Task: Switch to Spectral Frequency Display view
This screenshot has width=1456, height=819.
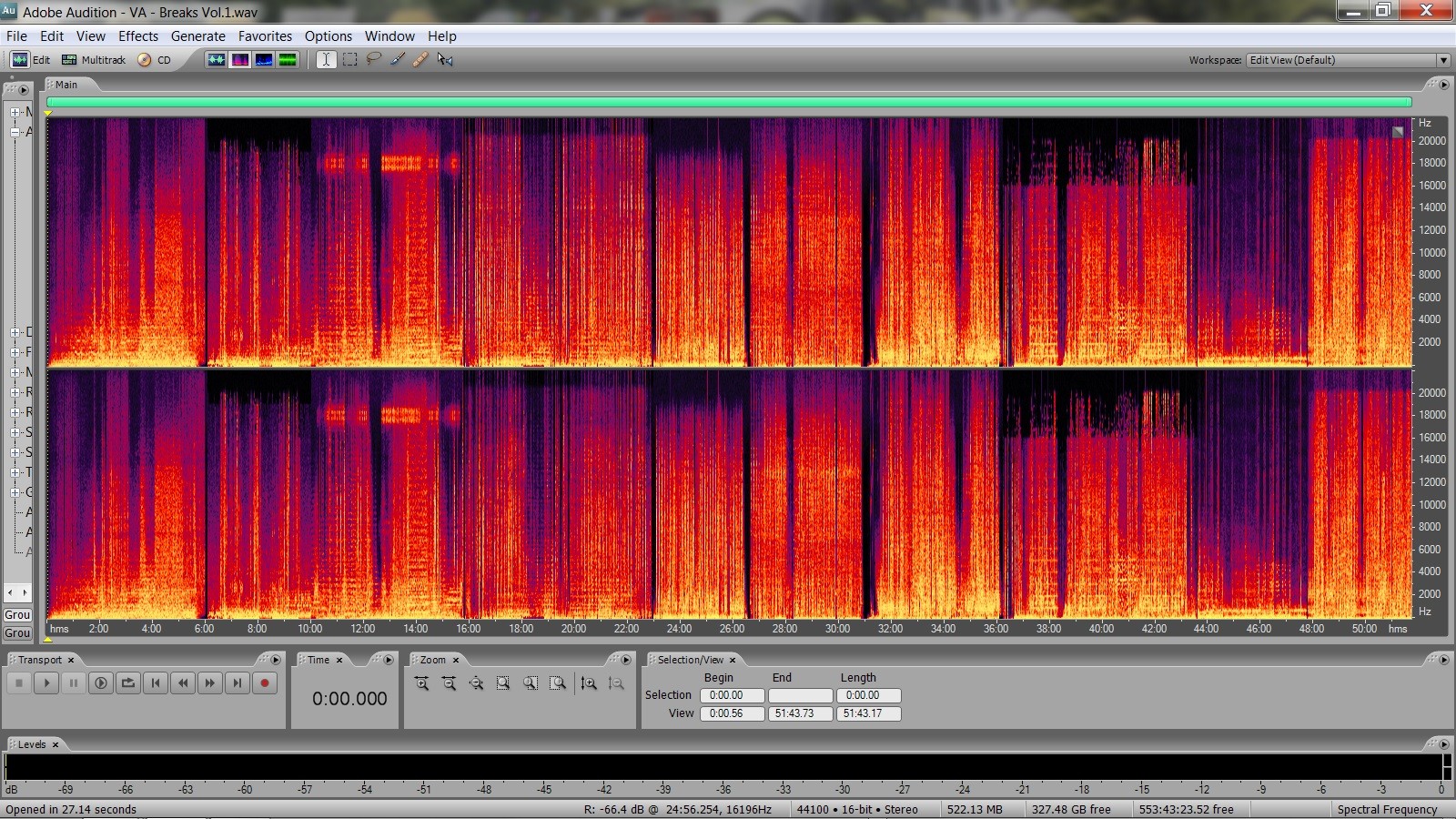Action: pos(240,59)
